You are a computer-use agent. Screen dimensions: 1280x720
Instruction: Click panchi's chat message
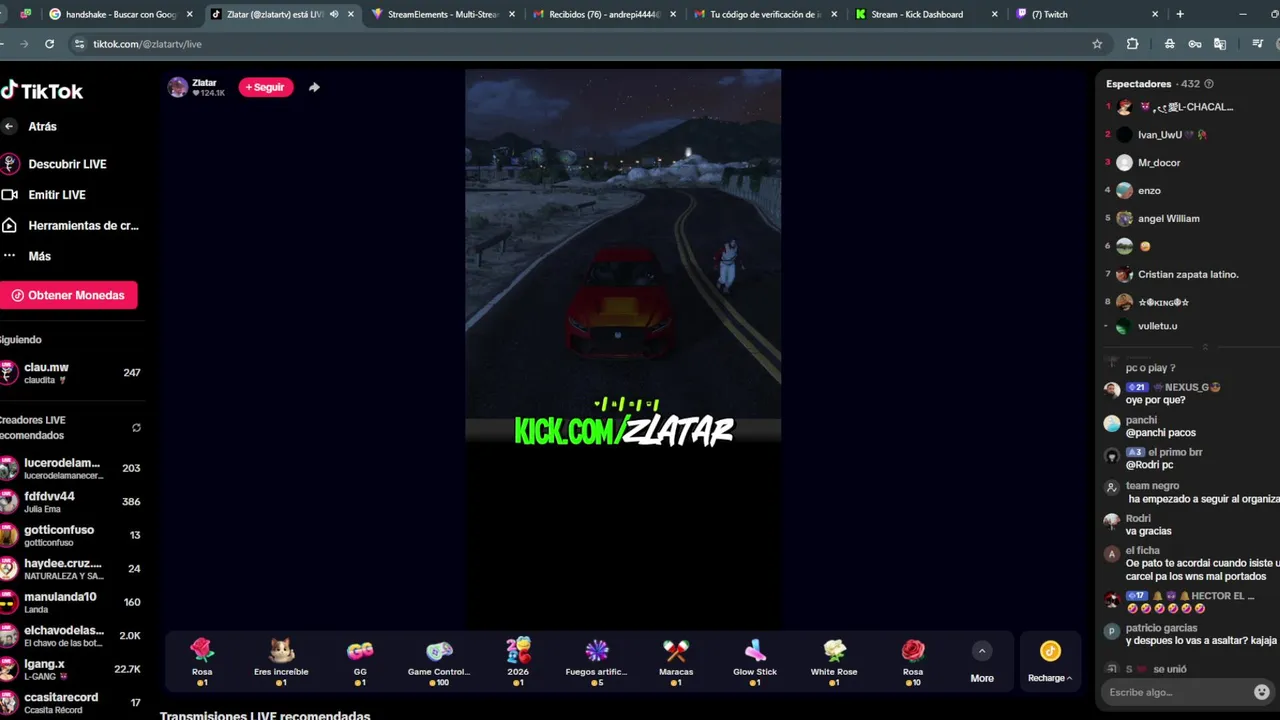pyautogui.click(x=1161, y=433)
